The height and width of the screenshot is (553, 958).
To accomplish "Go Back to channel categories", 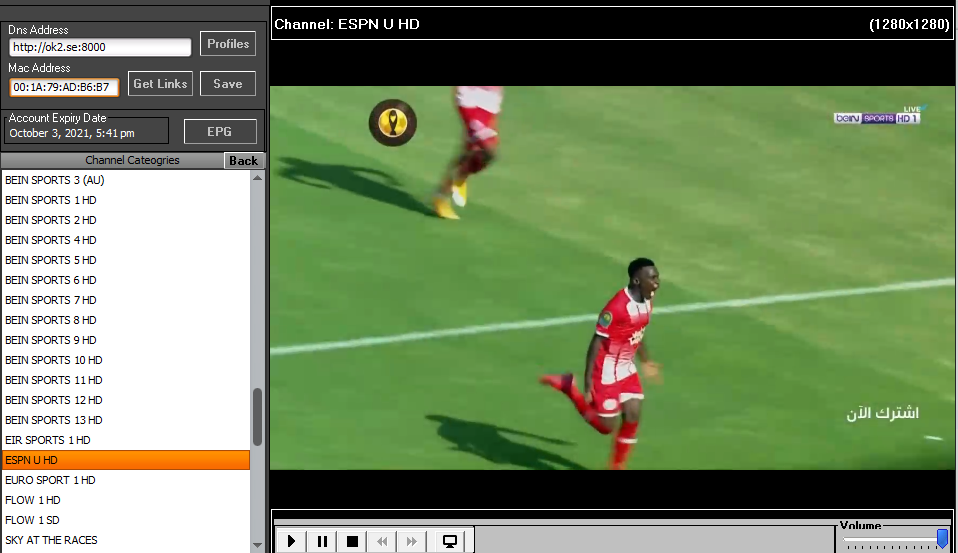I will [244, 161].
